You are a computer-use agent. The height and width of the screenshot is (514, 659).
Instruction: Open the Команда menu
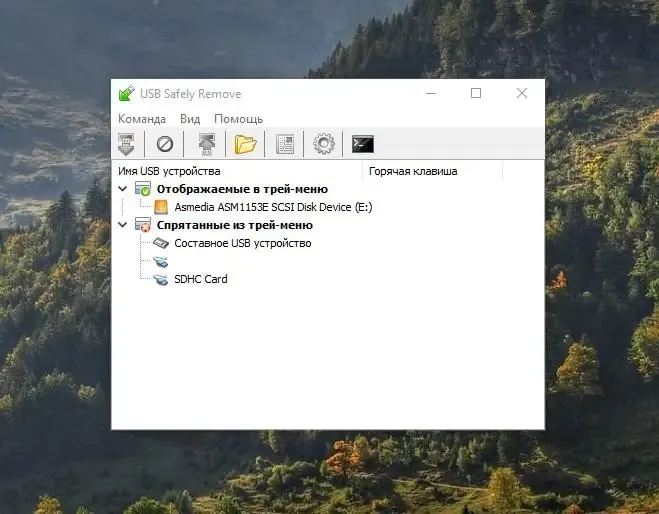coord(142,119)
